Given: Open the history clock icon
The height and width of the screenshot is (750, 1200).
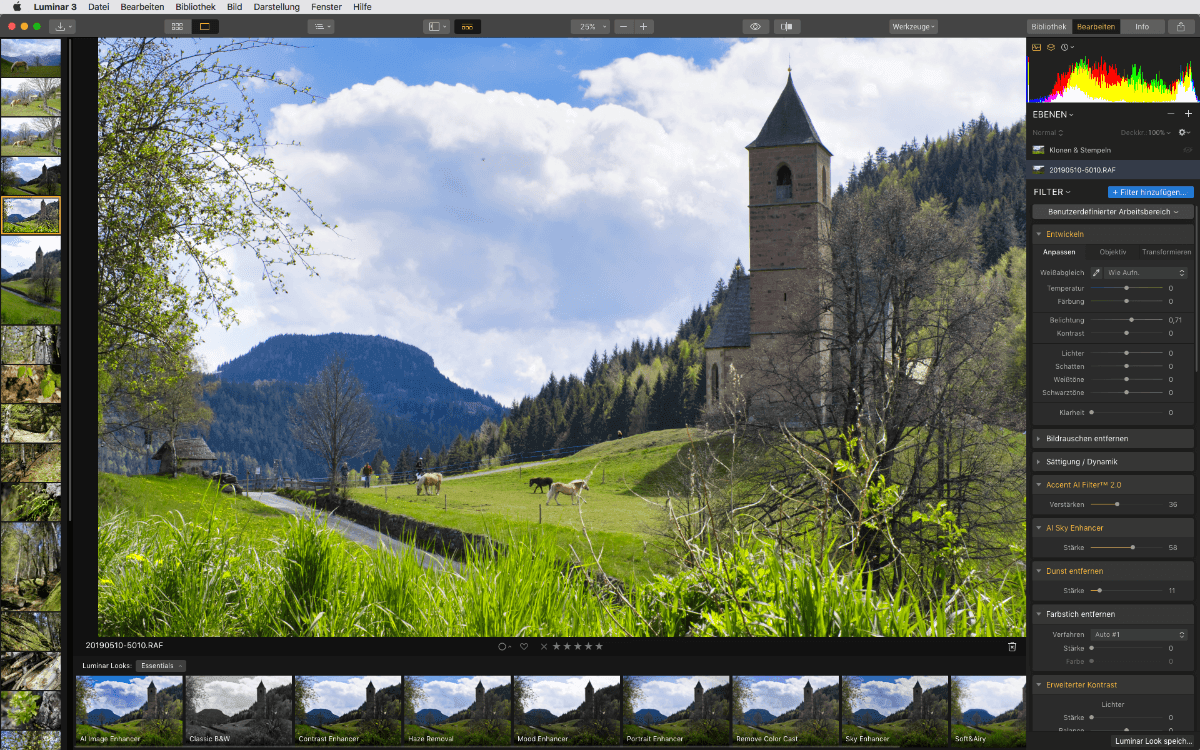Looking at the screenshot, I should point(1066,47).
